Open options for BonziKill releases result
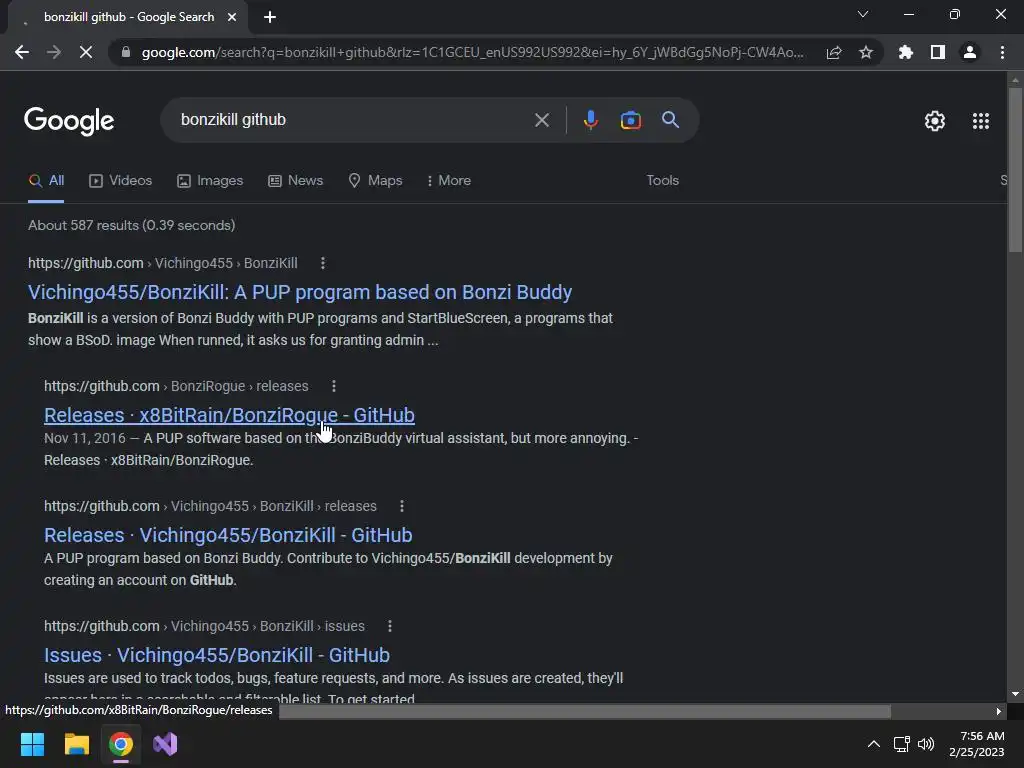Viewport: 1024px width, 768px height. tap(402, 506)
